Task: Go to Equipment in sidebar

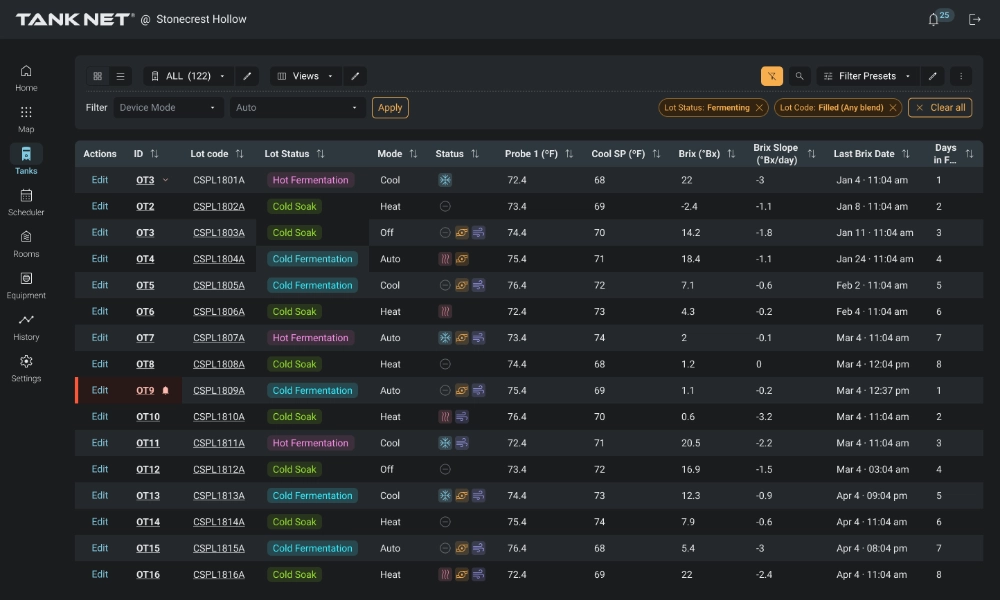Action: [26, 284]
